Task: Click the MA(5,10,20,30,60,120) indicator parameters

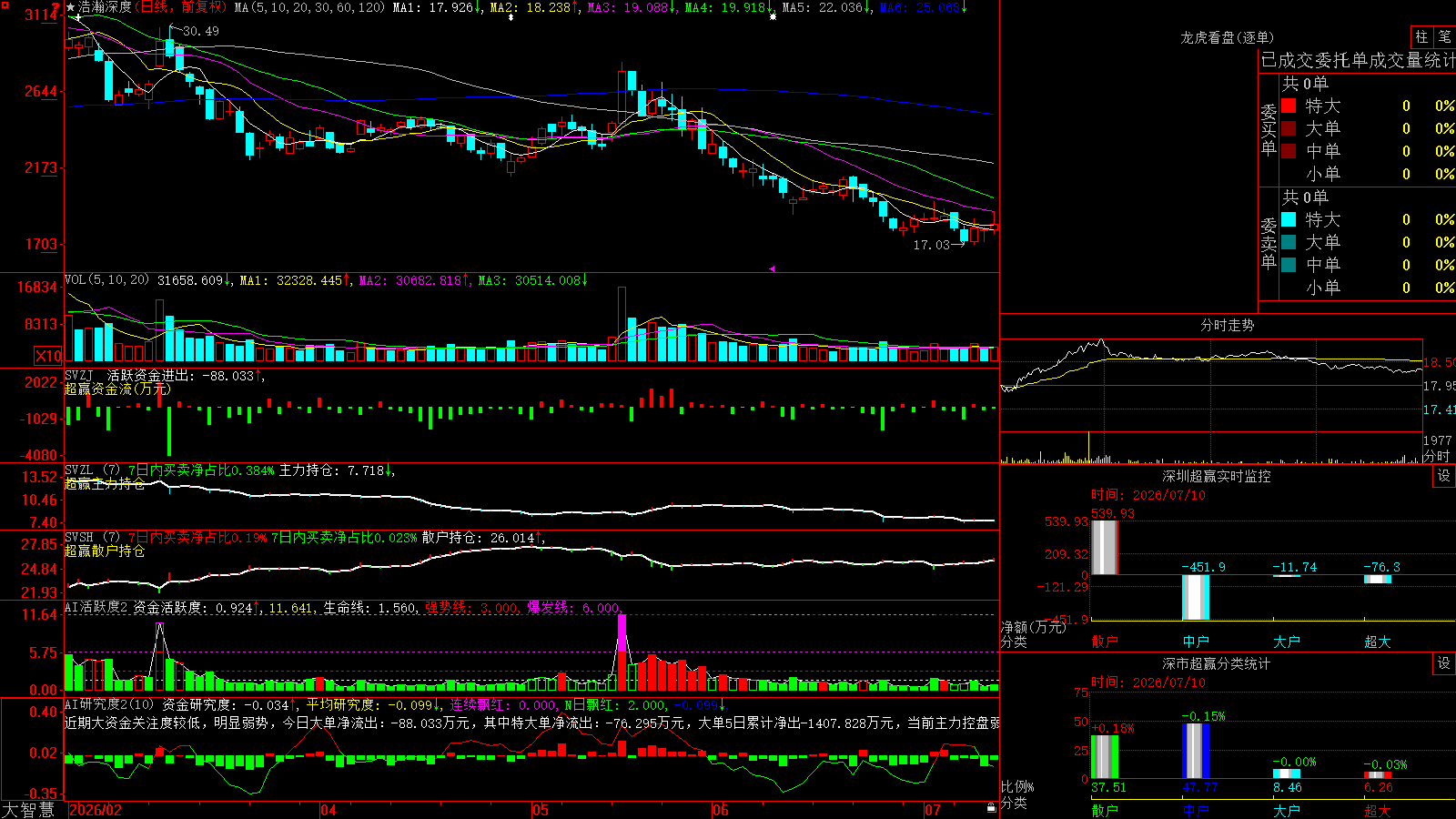Action: pos(309,7)
